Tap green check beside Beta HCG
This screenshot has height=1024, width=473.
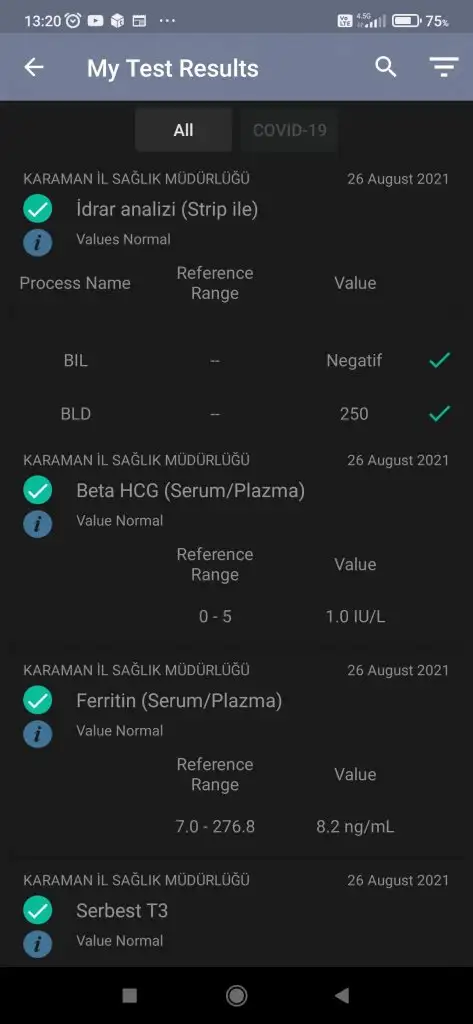coord(38,490)
